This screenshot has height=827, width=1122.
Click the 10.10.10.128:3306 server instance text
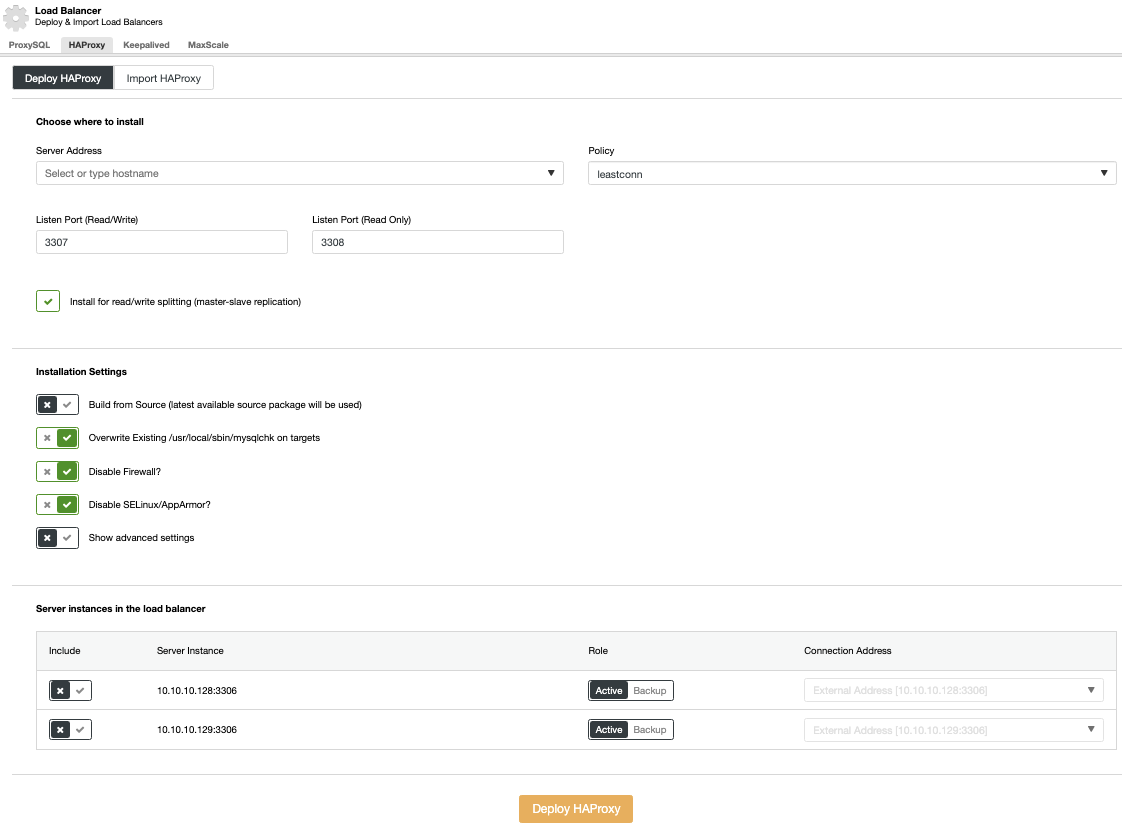(197, 690)
